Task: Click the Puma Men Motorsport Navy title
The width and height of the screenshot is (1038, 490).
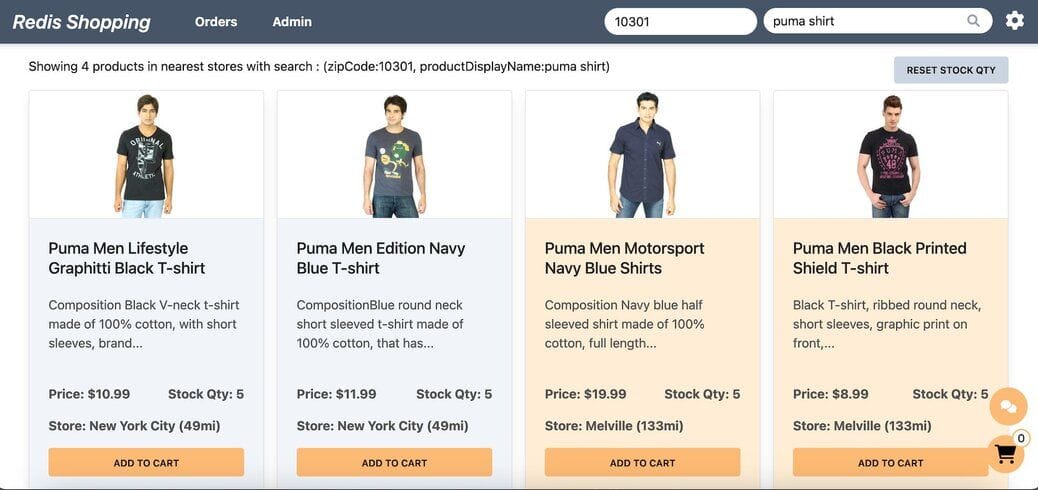Action: [624, 258]
